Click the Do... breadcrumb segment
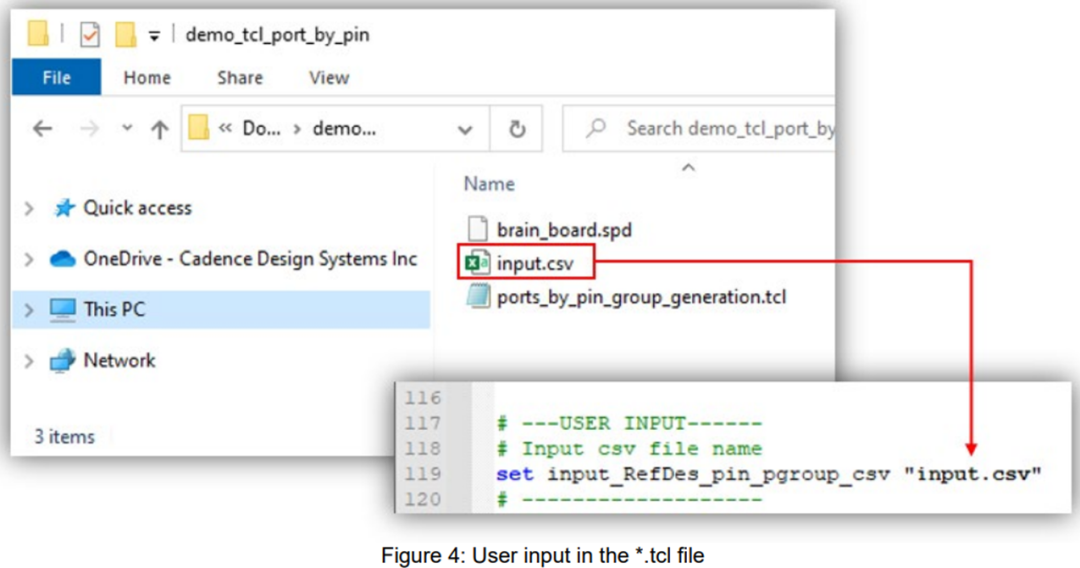Viewport: 1080px width, 568px height. point(261,129)
